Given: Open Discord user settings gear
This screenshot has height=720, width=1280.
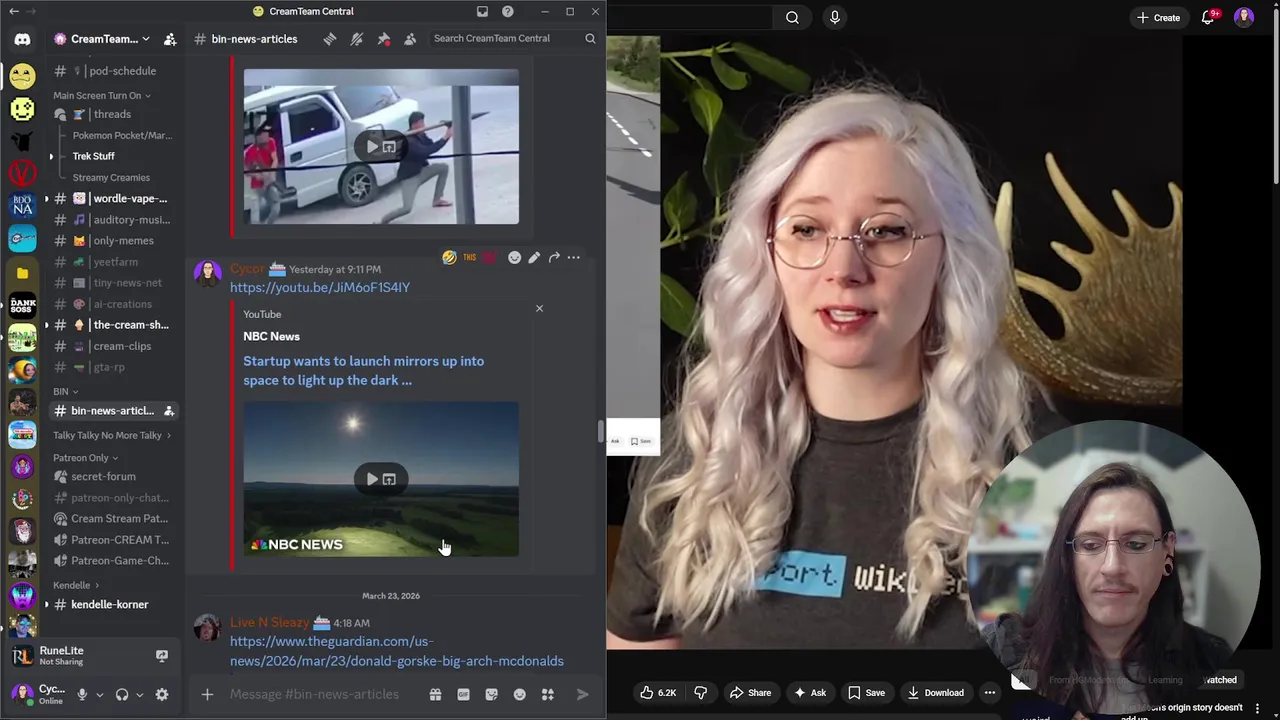Looking at the screenshot, I should point(162,695).
